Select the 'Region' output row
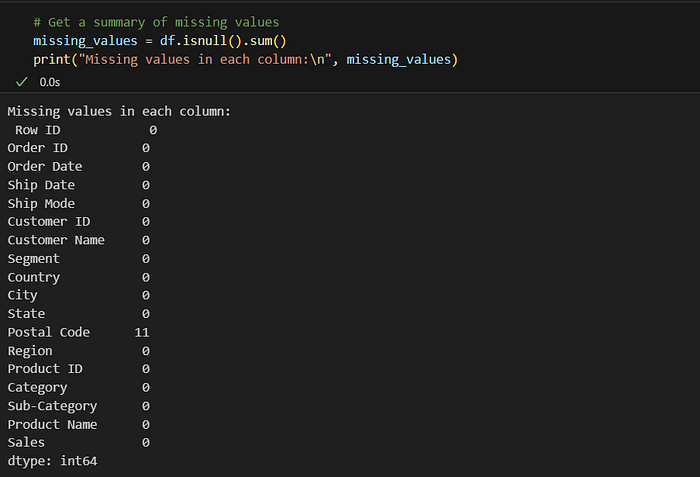Viewport: 700px width, 477px height. [x=79, y=351]
